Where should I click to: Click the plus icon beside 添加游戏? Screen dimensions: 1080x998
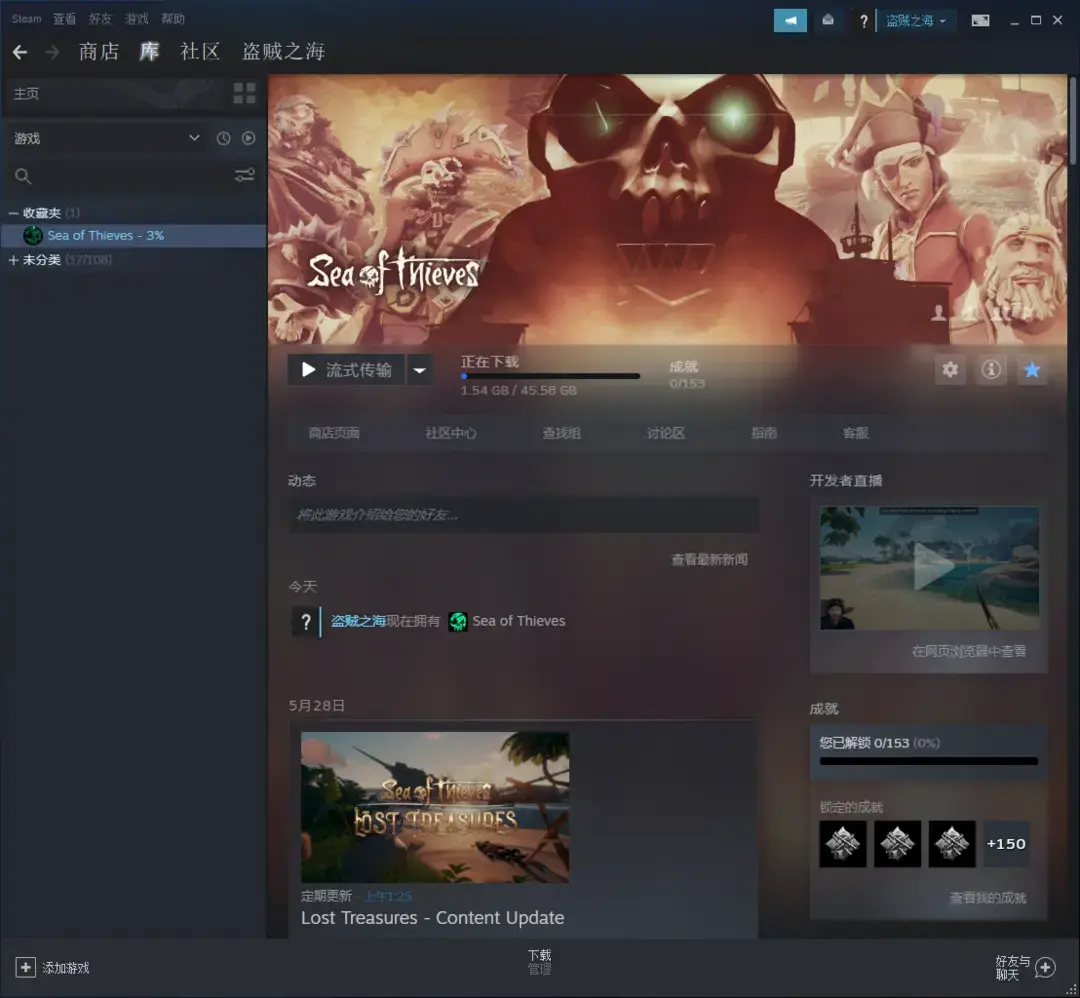click(25, 968)
